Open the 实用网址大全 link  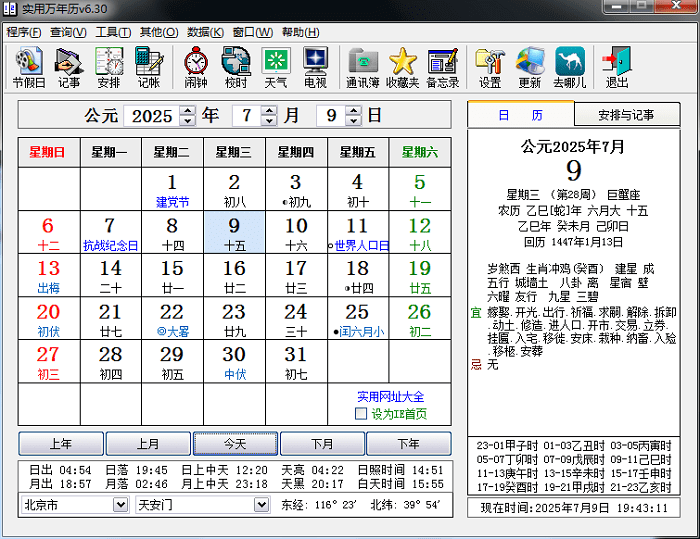pos(391,397)
